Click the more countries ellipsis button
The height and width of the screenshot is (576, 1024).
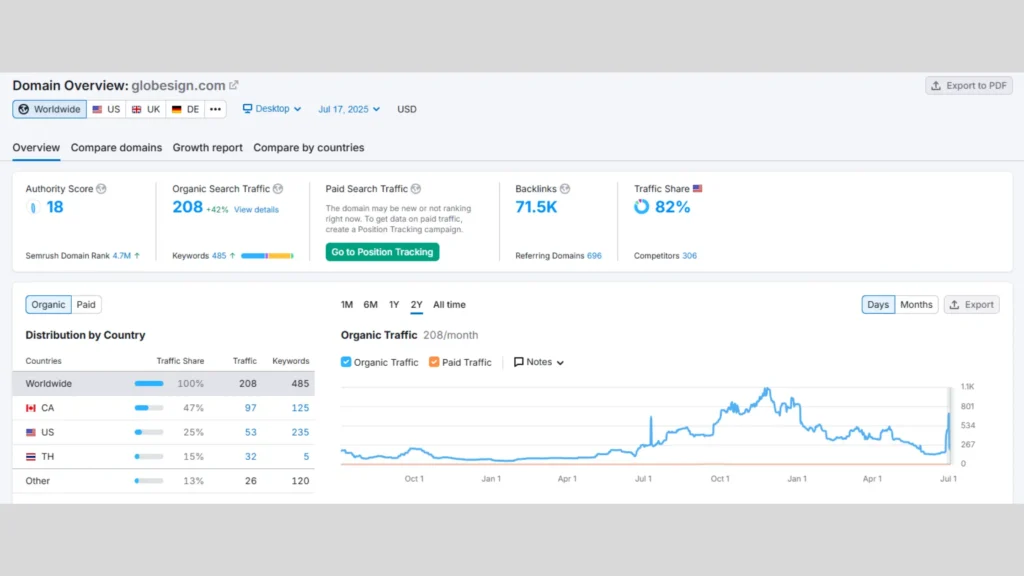[x=216, y=109]
